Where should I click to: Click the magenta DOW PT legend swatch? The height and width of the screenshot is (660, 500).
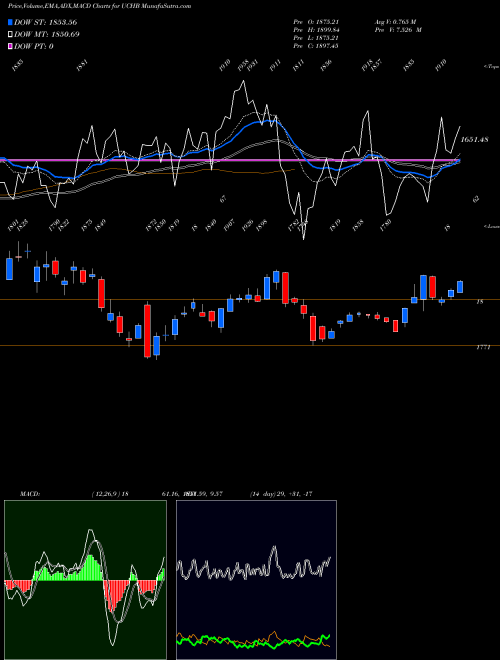click(x=10, y=46)
